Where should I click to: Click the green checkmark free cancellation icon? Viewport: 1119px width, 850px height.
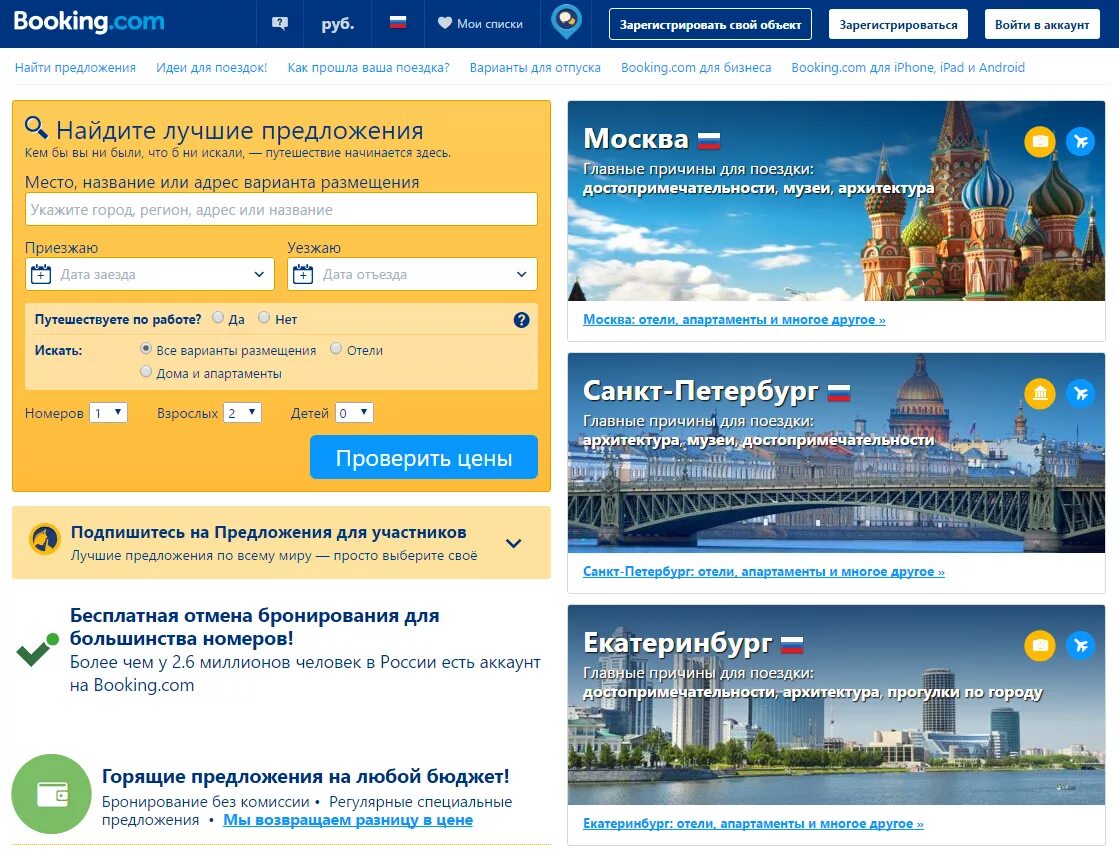point(37,649)
